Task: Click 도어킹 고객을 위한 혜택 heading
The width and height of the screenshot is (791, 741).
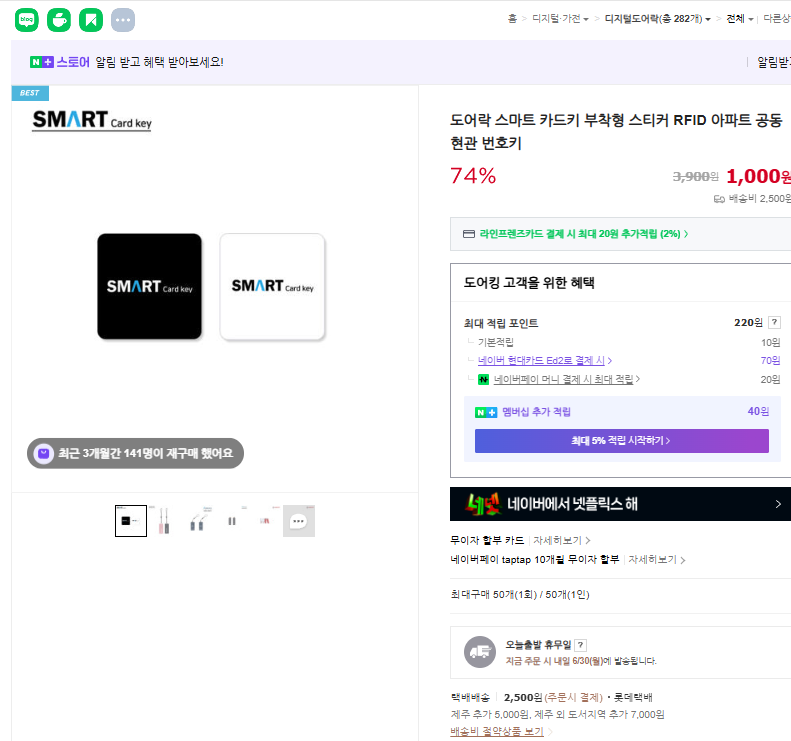Action: tap(529, 282)
